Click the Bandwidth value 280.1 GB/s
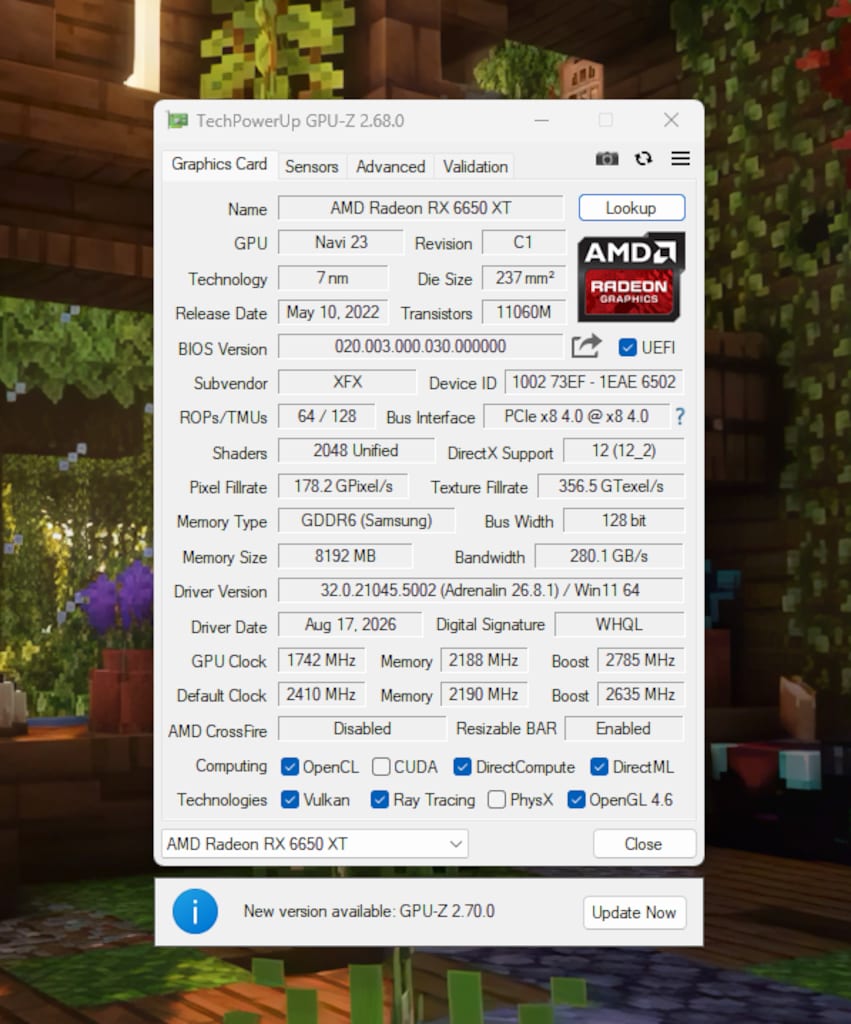 tap(609, 556)
